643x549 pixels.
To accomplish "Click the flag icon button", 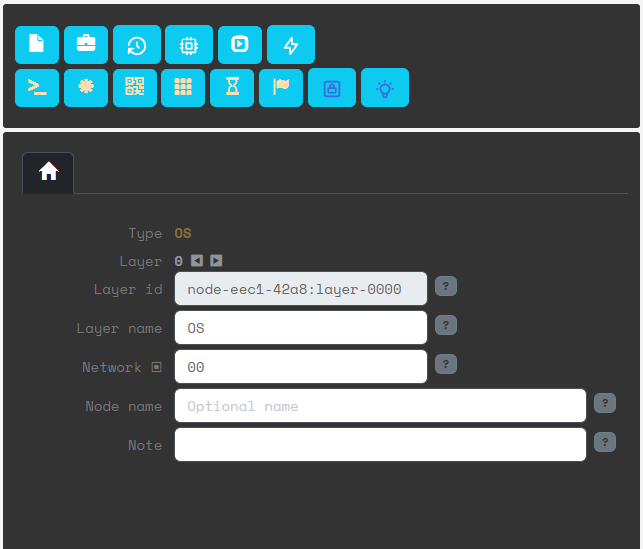I will pyautogui.click(x=281, y=88).
